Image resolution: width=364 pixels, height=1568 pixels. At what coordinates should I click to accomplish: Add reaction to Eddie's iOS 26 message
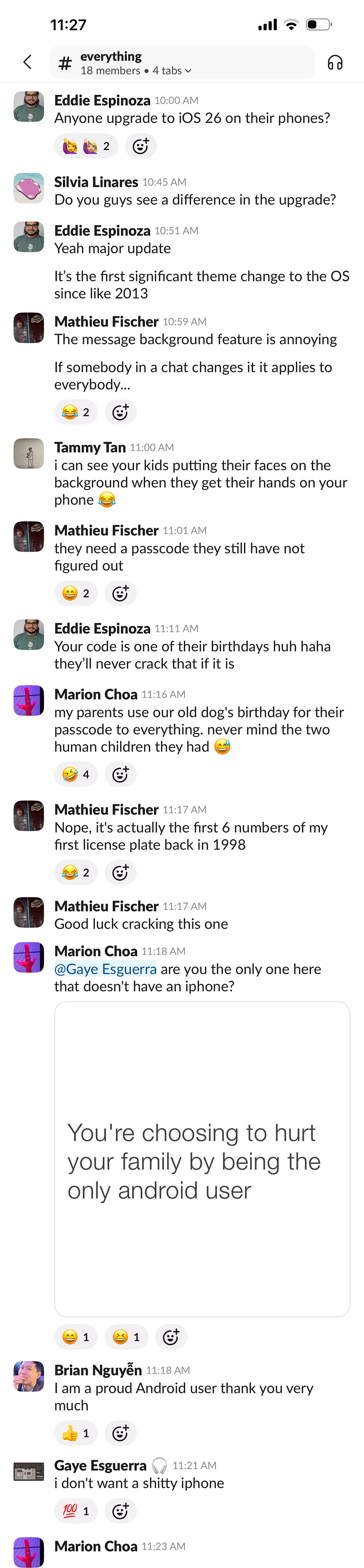141,146
